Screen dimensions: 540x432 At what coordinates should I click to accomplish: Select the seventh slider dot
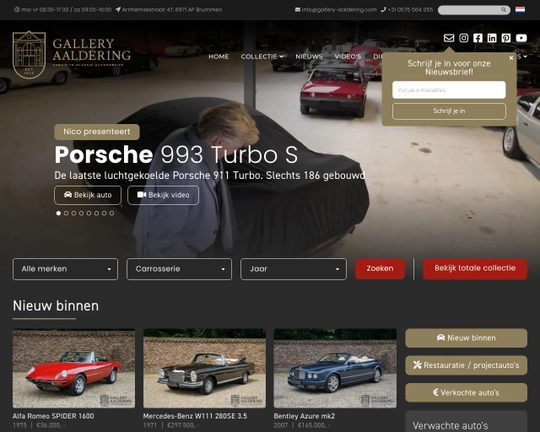pyautogui.click(x=104, y=213)
